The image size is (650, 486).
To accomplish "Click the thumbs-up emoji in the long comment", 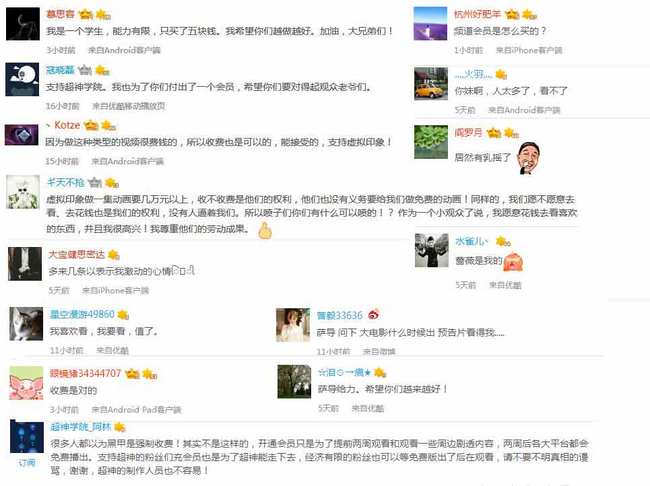I will click(265, 231).
